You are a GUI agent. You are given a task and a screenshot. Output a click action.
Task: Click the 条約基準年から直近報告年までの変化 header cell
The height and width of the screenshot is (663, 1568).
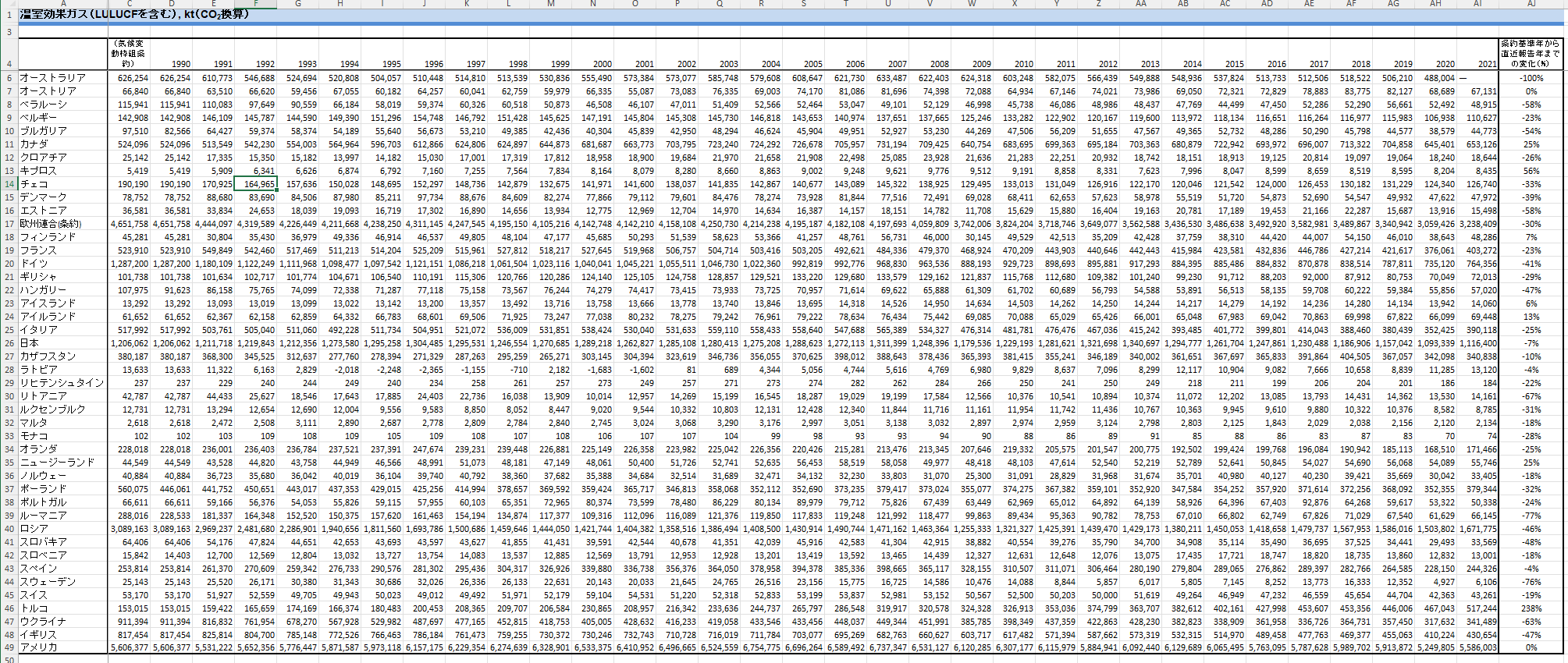(1531, 54)
